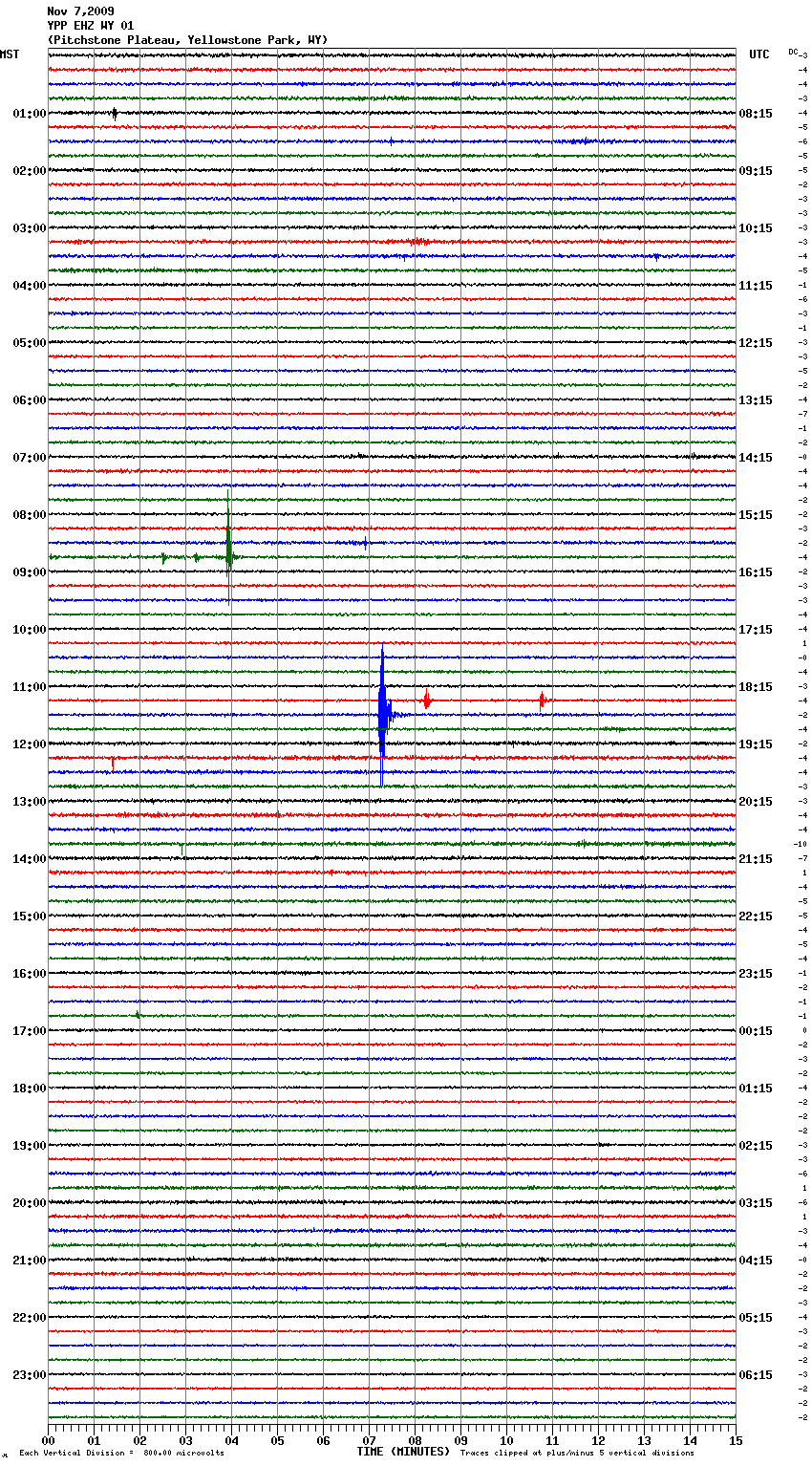Screen dimensions: 812x1466
Task: Click the large blue seismic event burst
Action: 382,715
